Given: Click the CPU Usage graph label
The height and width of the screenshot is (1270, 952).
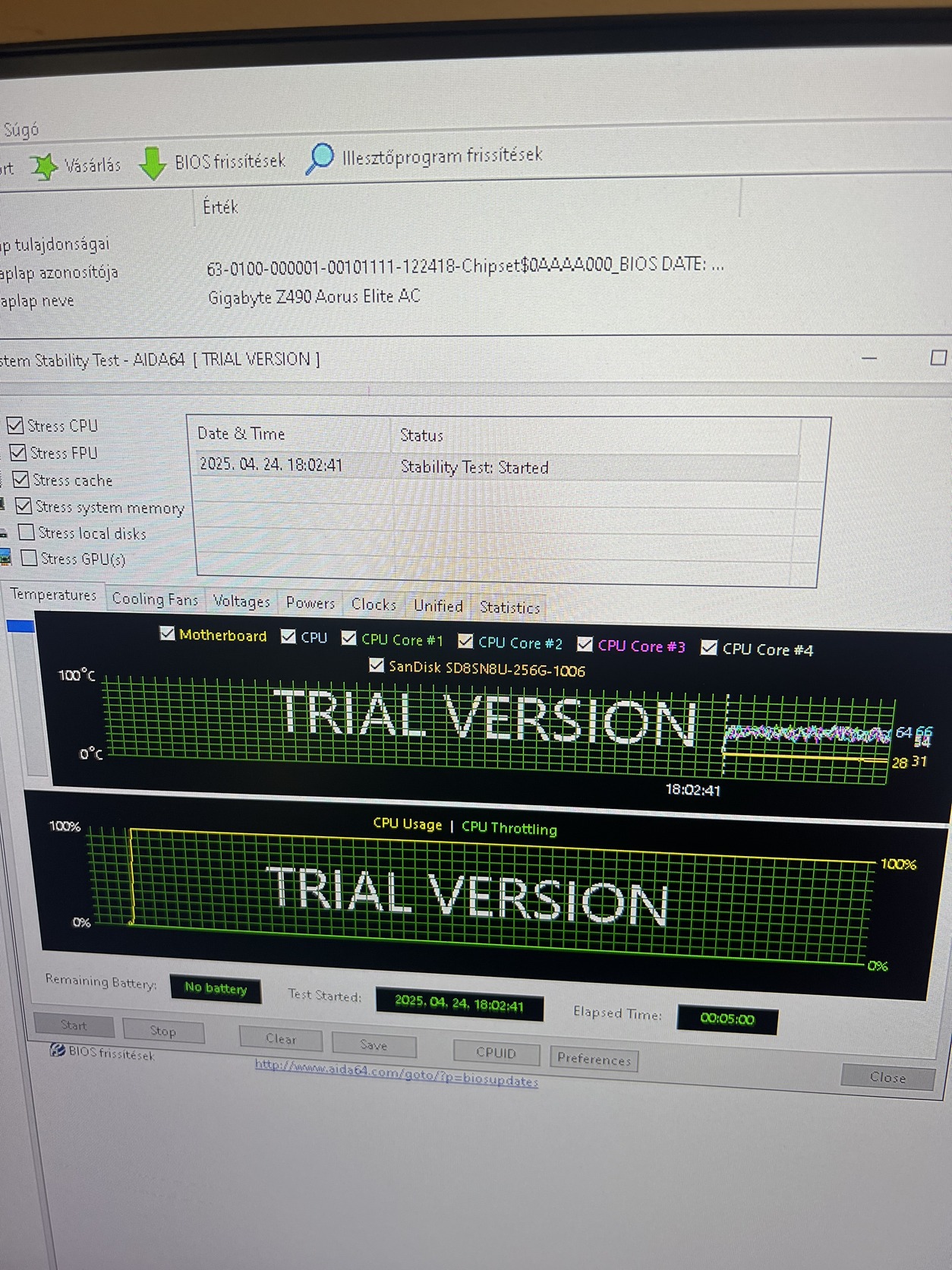Looking at the screenshot, I should click(x=408, y=823).
